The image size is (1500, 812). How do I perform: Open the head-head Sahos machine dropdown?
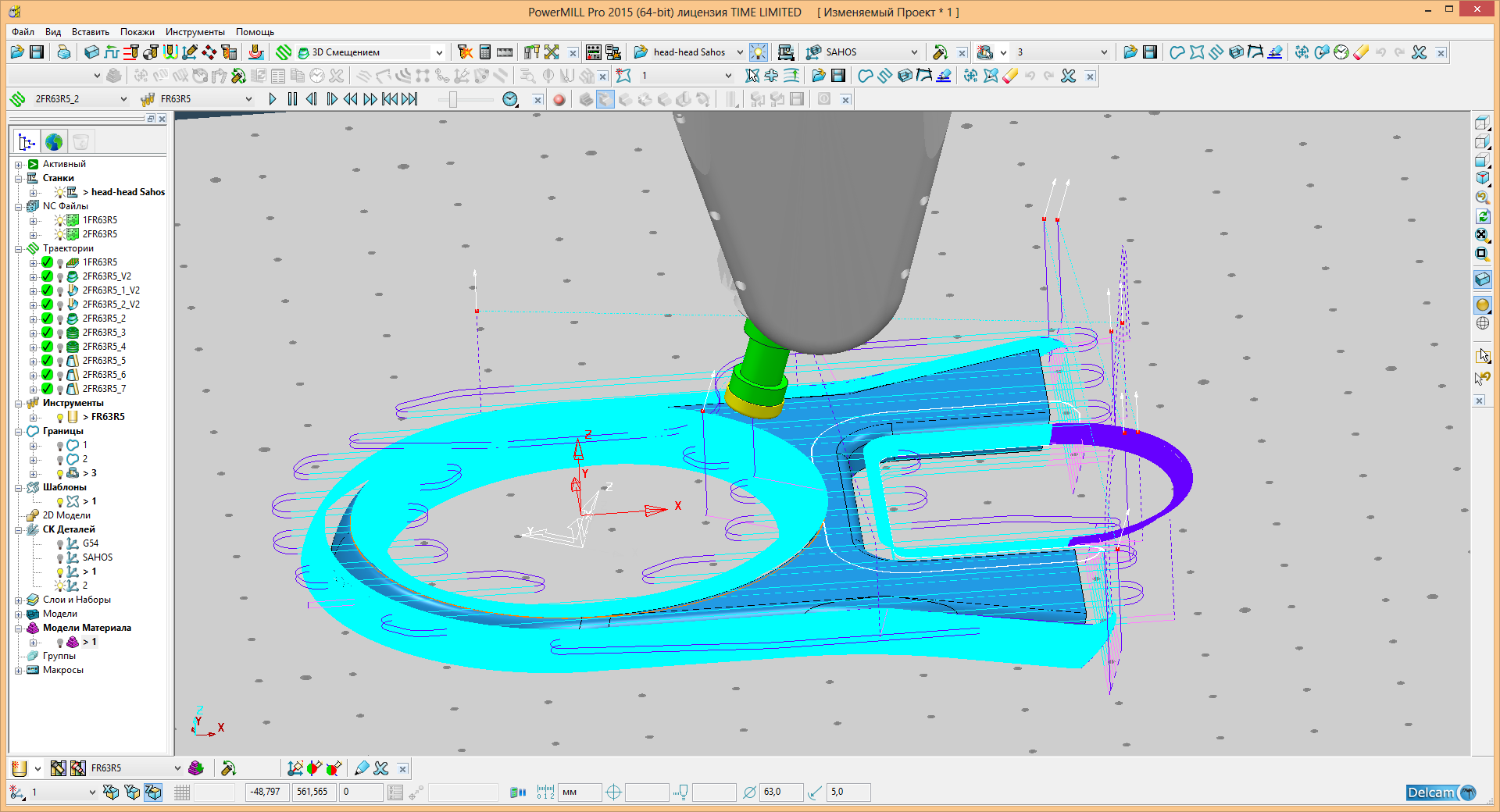pyautogui.click(x=740, y=52)
